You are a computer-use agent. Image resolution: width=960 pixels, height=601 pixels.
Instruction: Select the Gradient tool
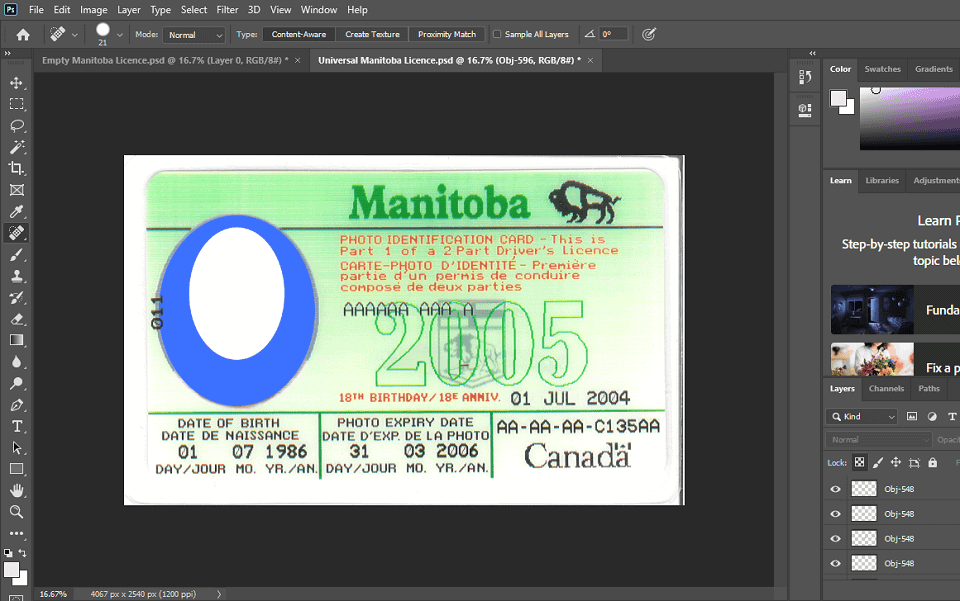[x=16, y=339]
